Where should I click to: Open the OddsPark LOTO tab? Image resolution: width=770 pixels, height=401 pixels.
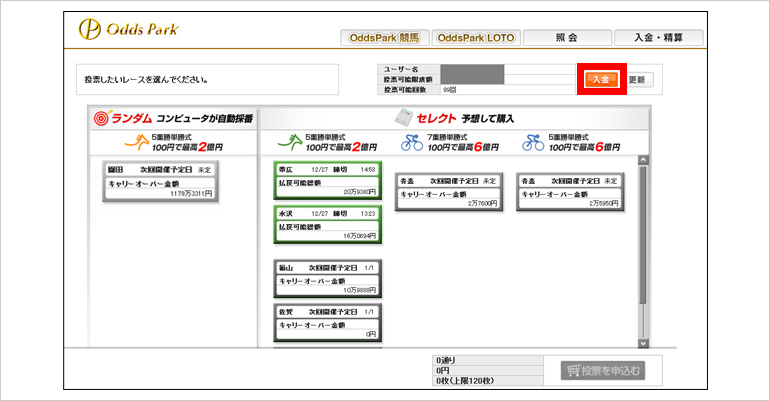[476, 38]
